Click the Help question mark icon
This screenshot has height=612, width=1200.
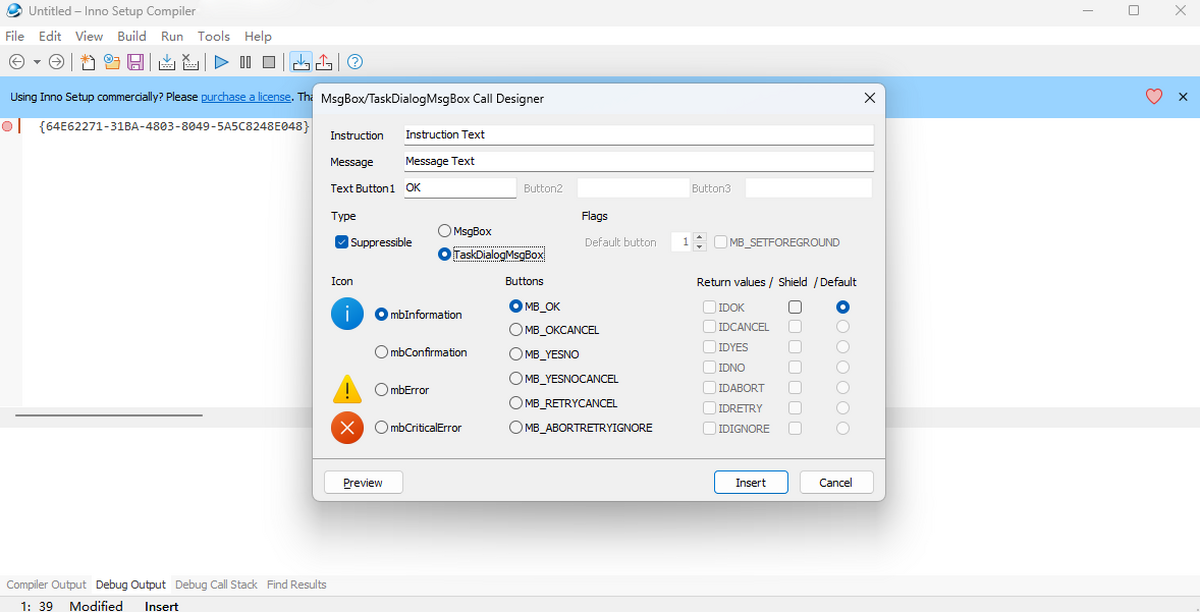tap(354, 62)
